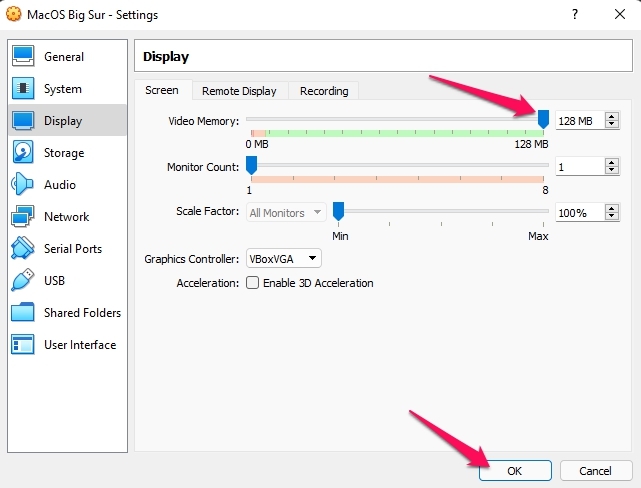This screenshot has width=641, height=488.
Task: Click the VirtualBox gear icon in title bar
Action: [13, 14]
